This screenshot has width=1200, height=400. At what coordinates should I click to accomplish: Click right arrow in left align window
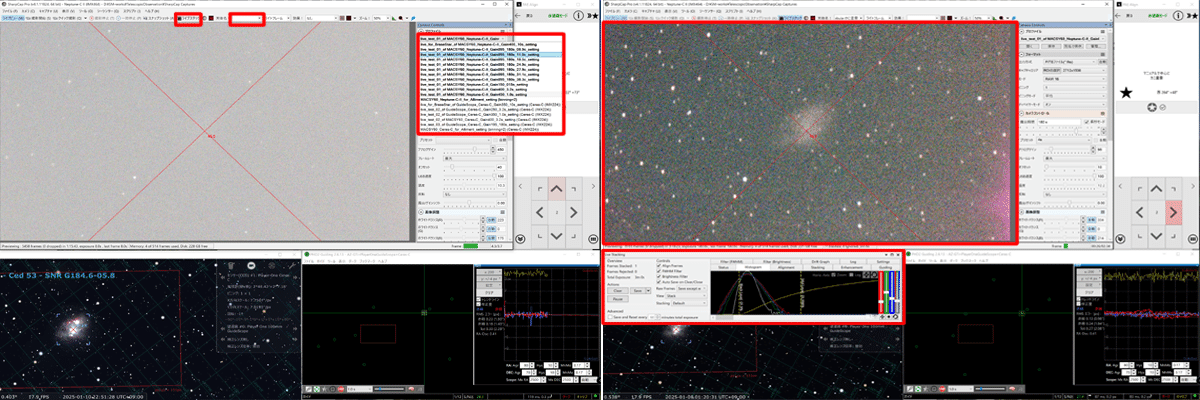(x=574, y=212)
